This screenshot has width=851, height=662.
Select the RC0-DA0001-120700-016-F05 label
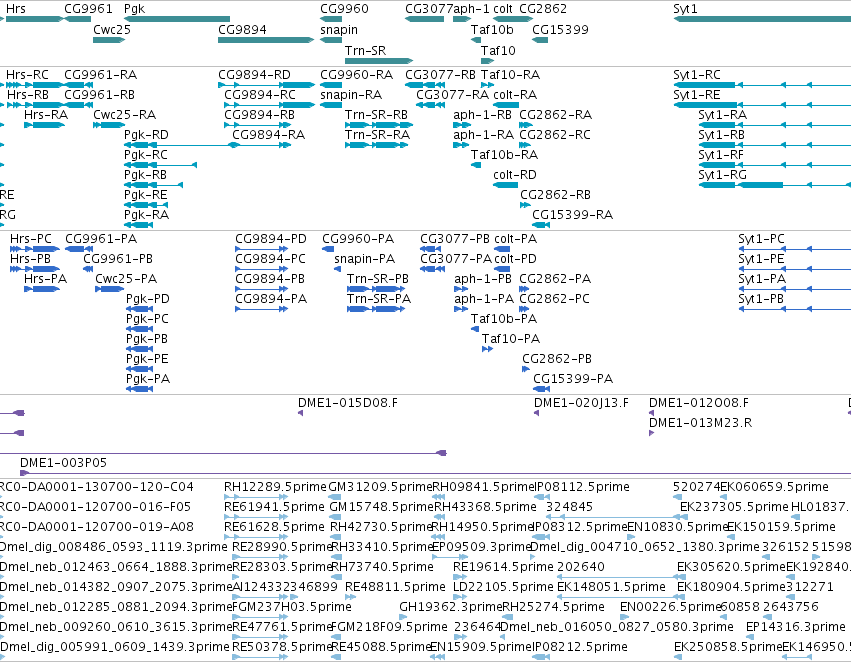coord(95,507)
